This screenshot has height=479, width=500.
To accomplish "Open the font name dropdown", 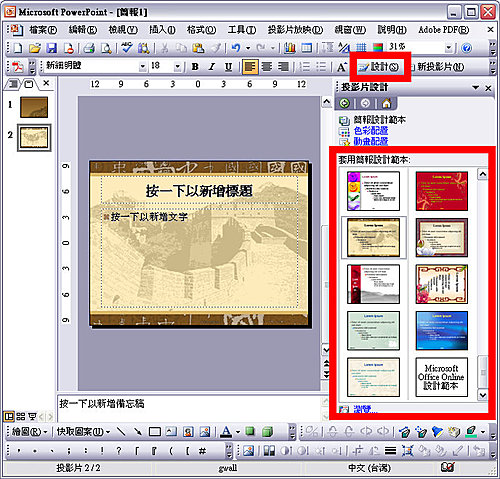I will [143, 67].
